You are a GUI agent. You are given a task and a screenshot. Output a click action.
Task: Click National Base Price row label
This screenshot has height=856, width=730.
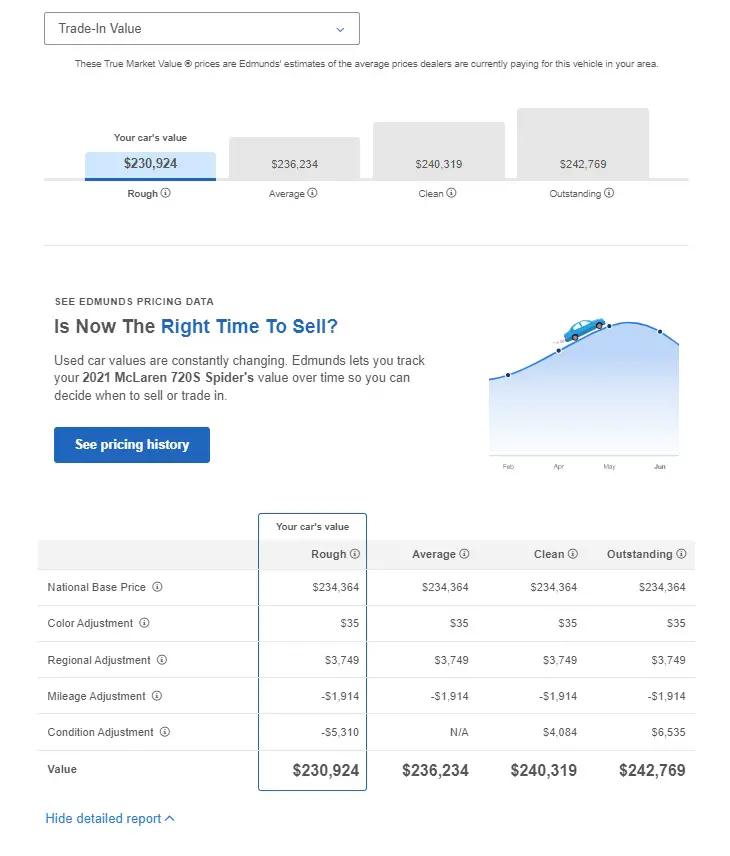[x=97, y=587]
